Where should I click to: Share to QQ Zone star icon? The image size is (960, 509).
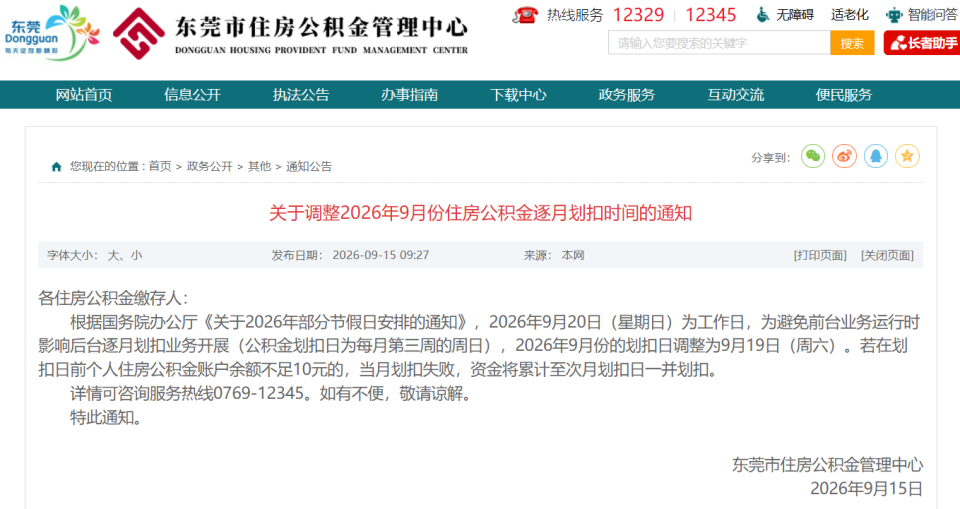point(907,157)
